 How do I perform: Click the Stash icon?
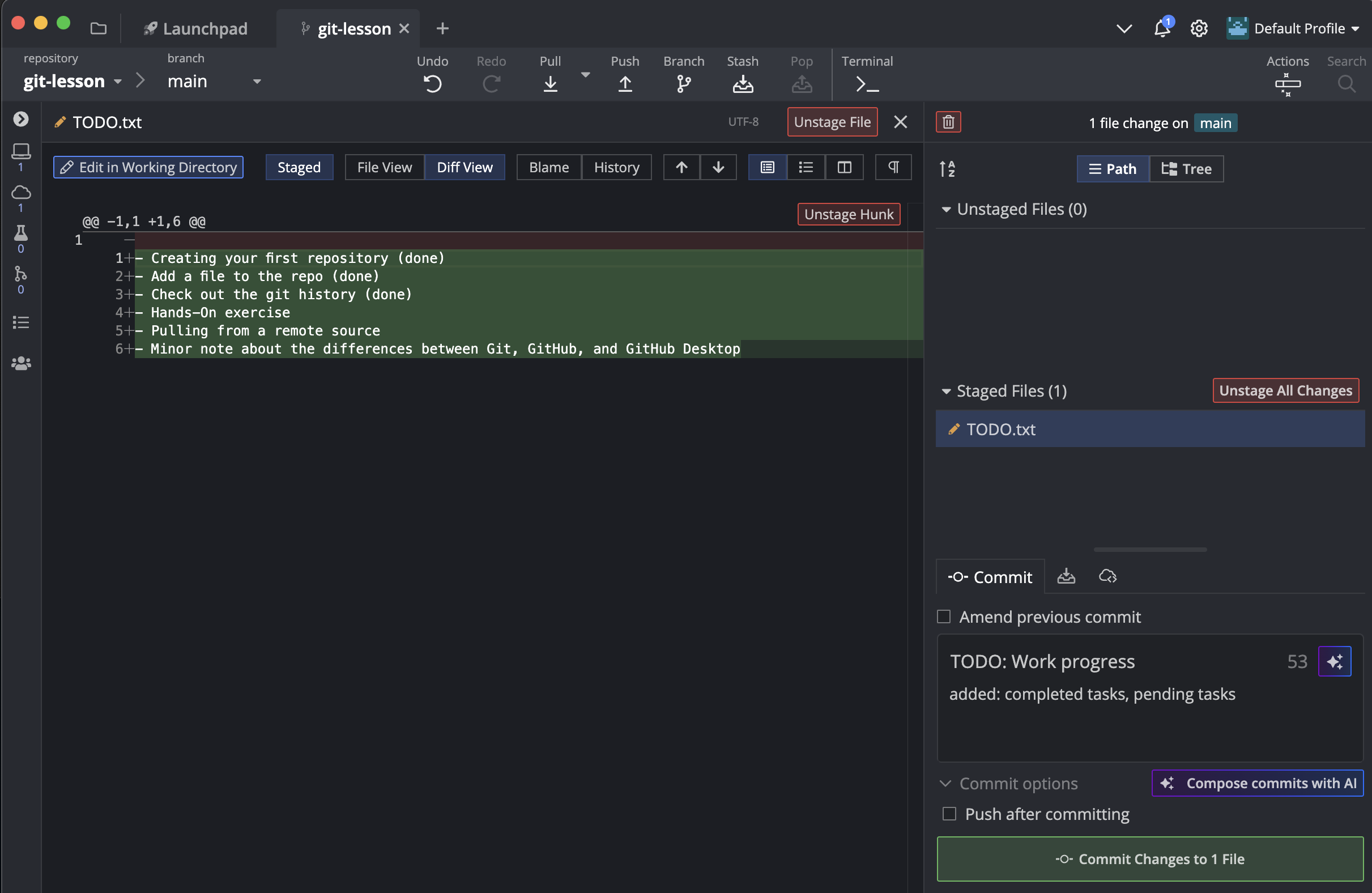(743, 84)
